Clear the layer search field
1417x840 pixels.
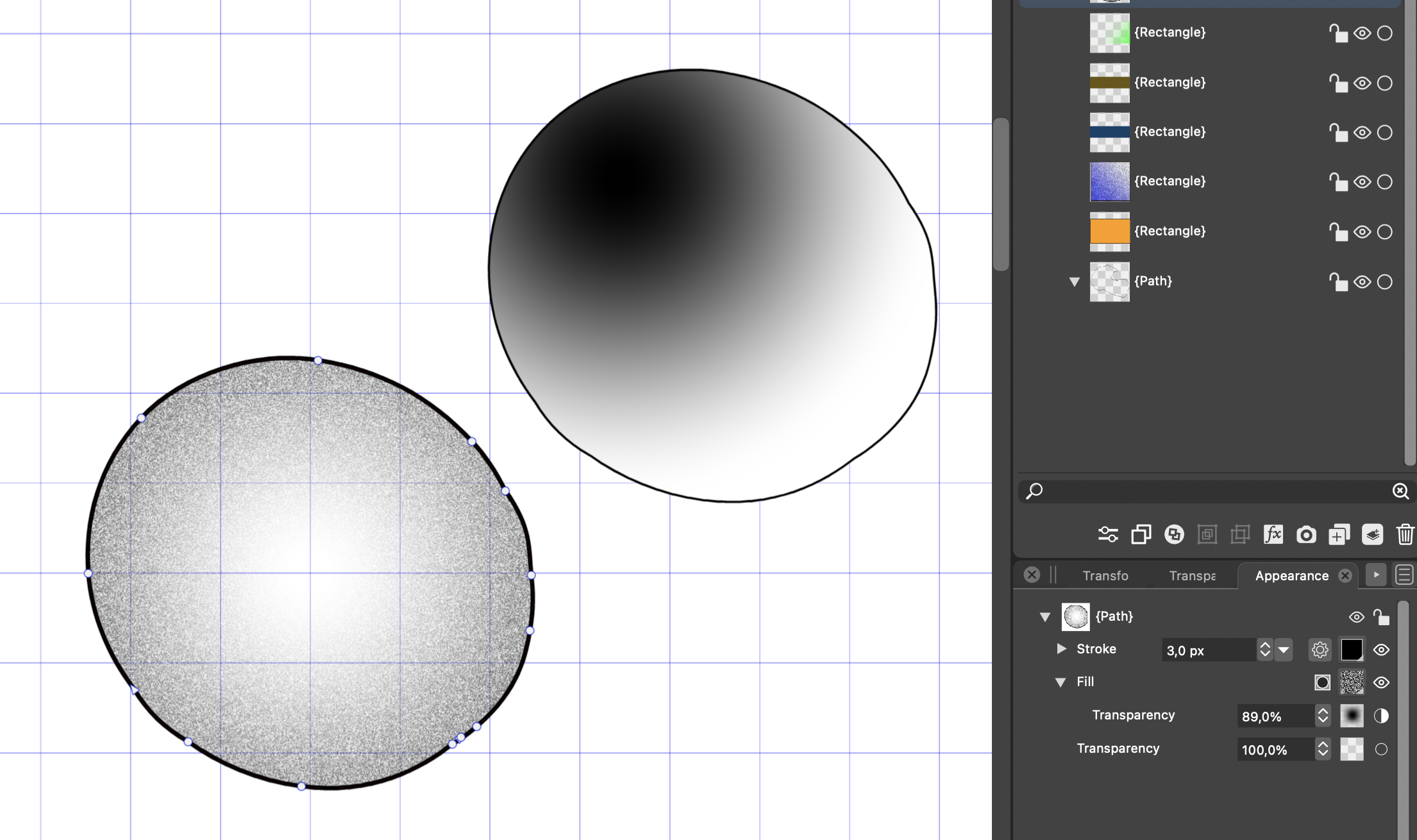(x=1400, y=491)
